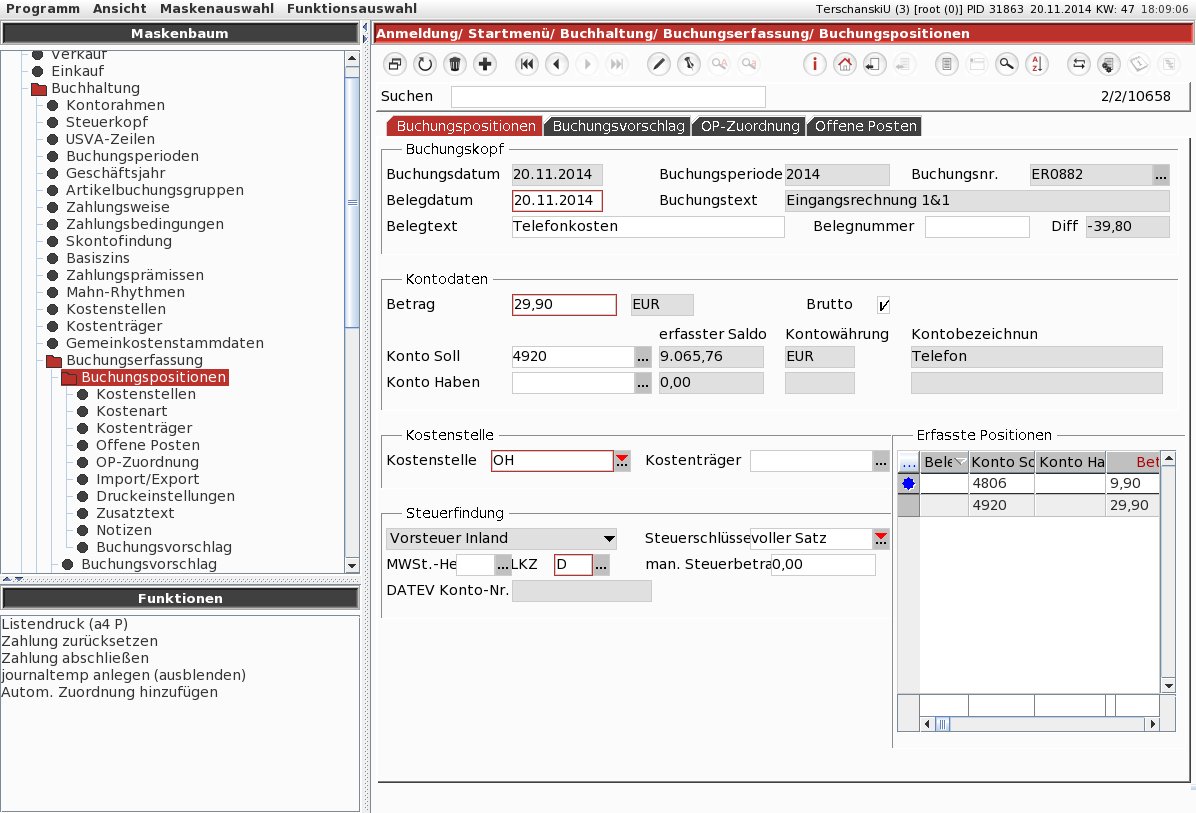
Task: Jump to first record with toolbar icon
Action: pos(527,64)
